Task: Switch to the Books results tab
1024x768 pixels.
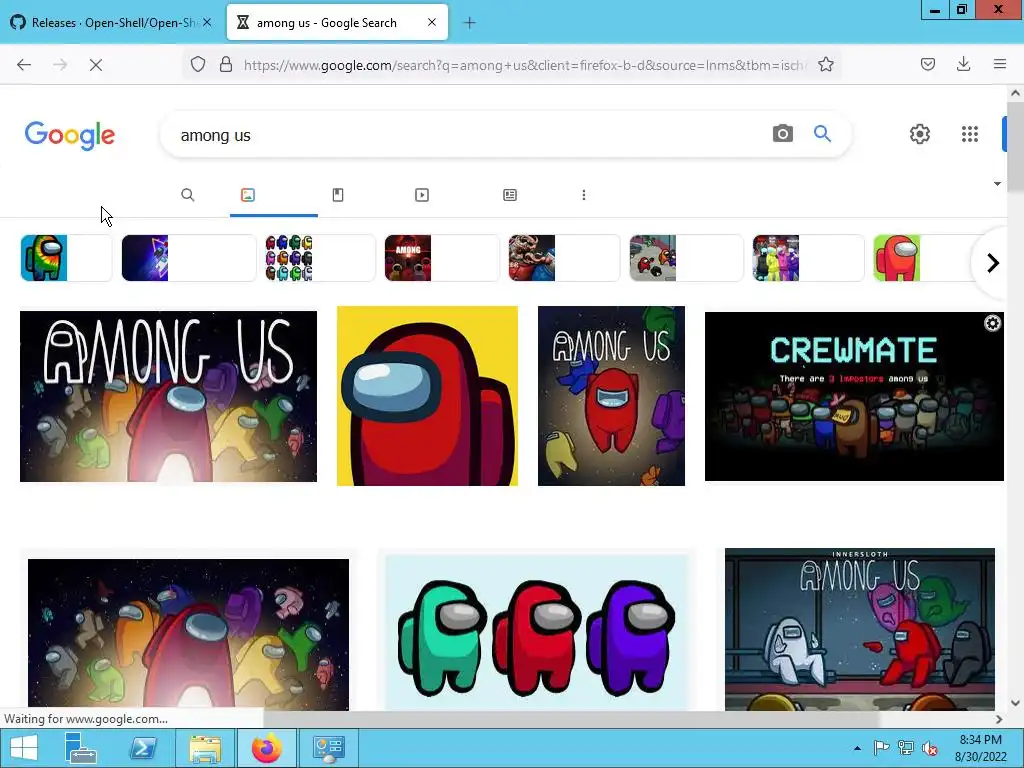Action: click(x=338, y=195)
